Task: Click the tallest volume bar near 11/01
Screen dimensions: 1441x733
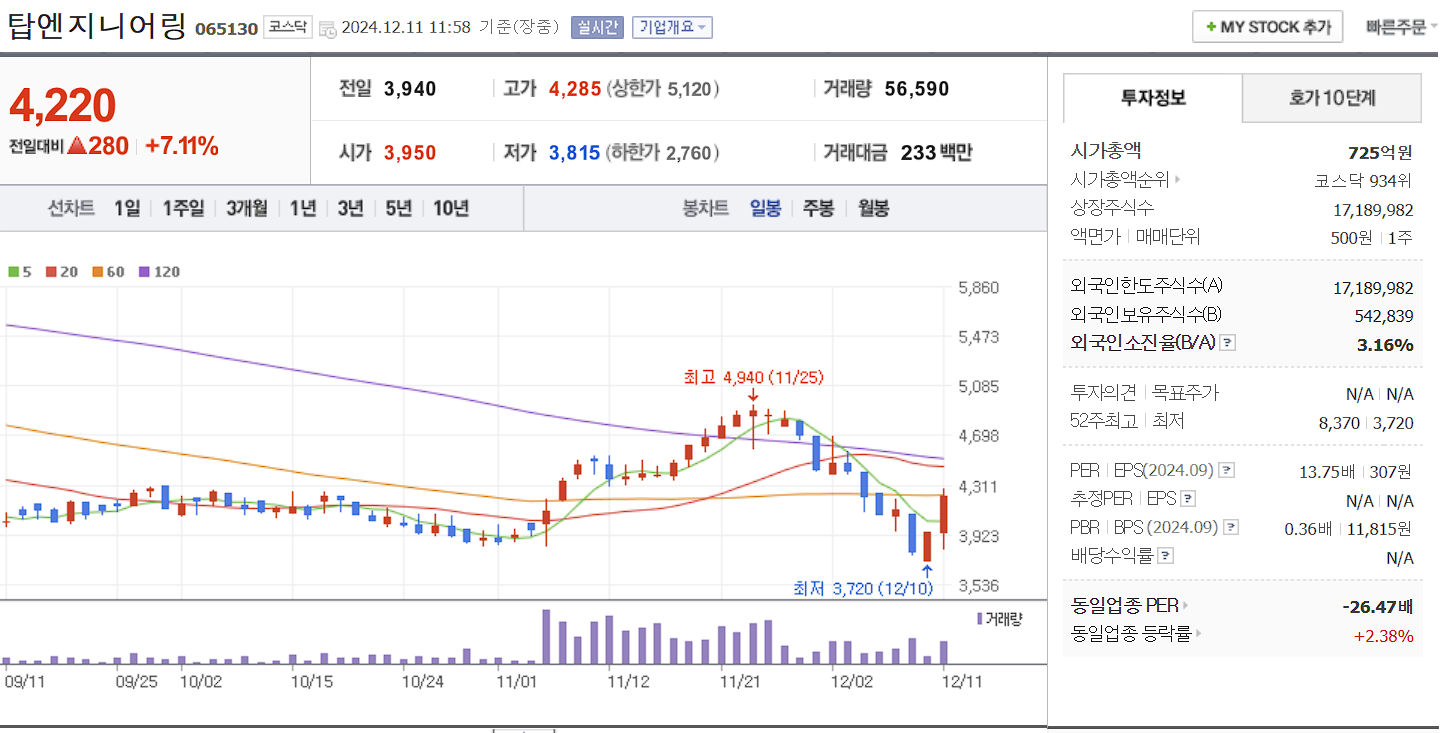Action: click(546, 637)
